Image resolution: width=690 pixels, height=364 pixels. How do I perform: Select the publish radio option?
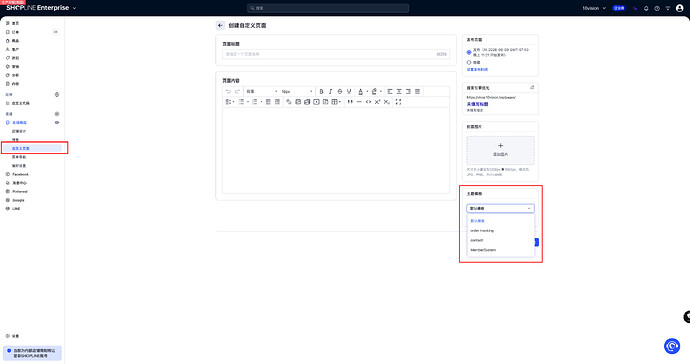point(469,52)
